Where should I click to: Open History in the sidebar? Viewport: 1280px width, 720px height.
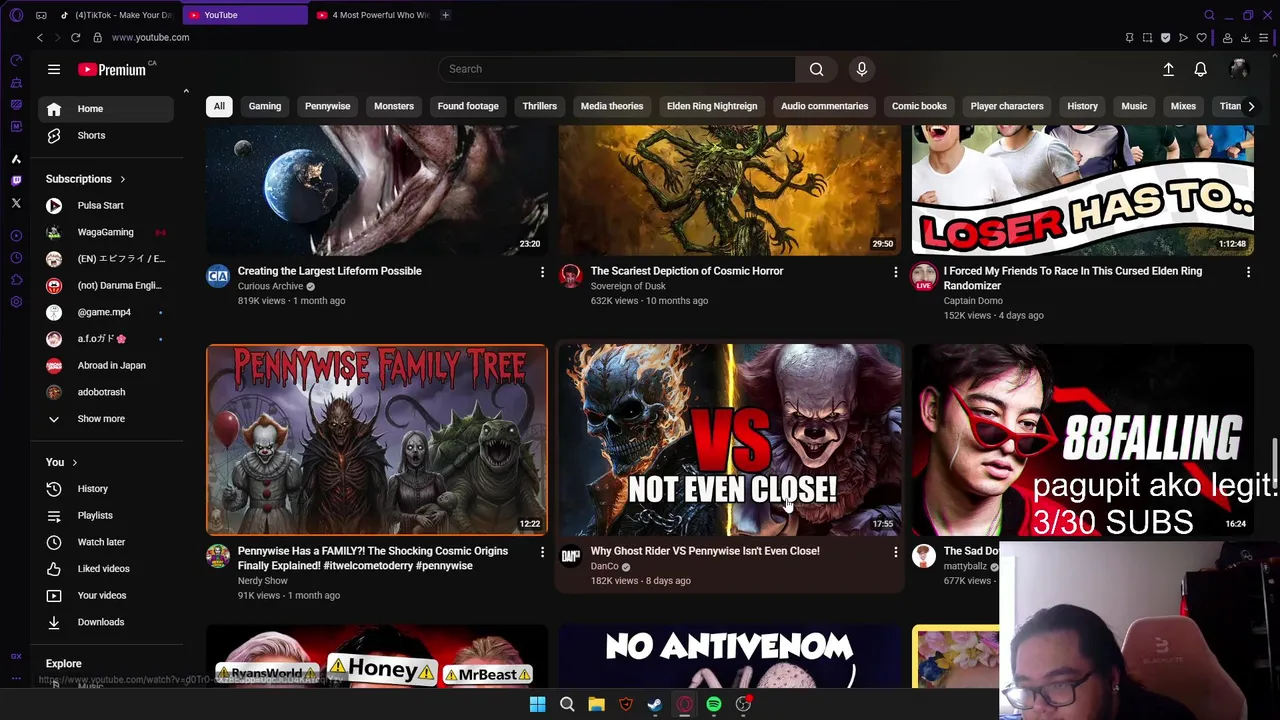pyautogui.click(x=108, y=489)
